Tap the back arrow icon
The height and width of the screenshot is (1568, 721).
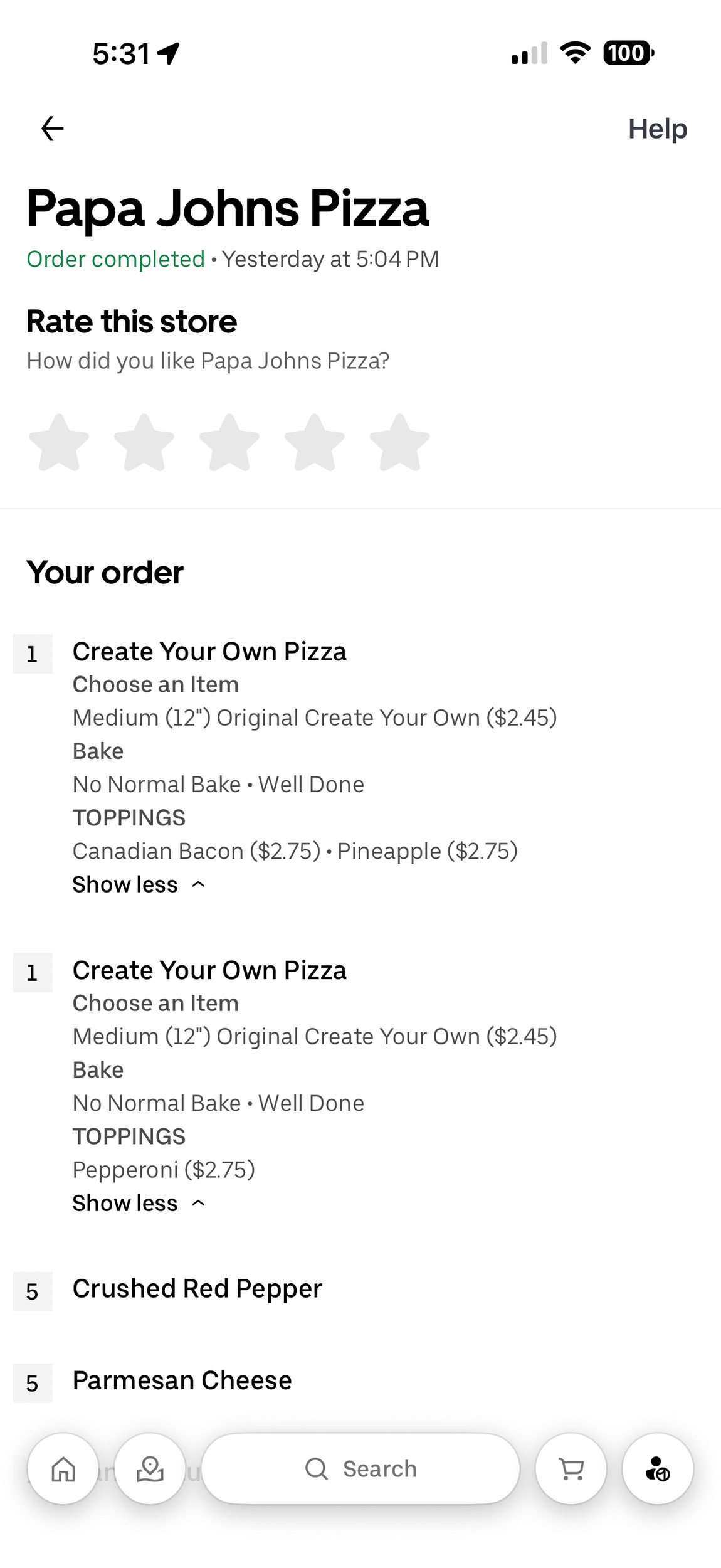point(53,129)
